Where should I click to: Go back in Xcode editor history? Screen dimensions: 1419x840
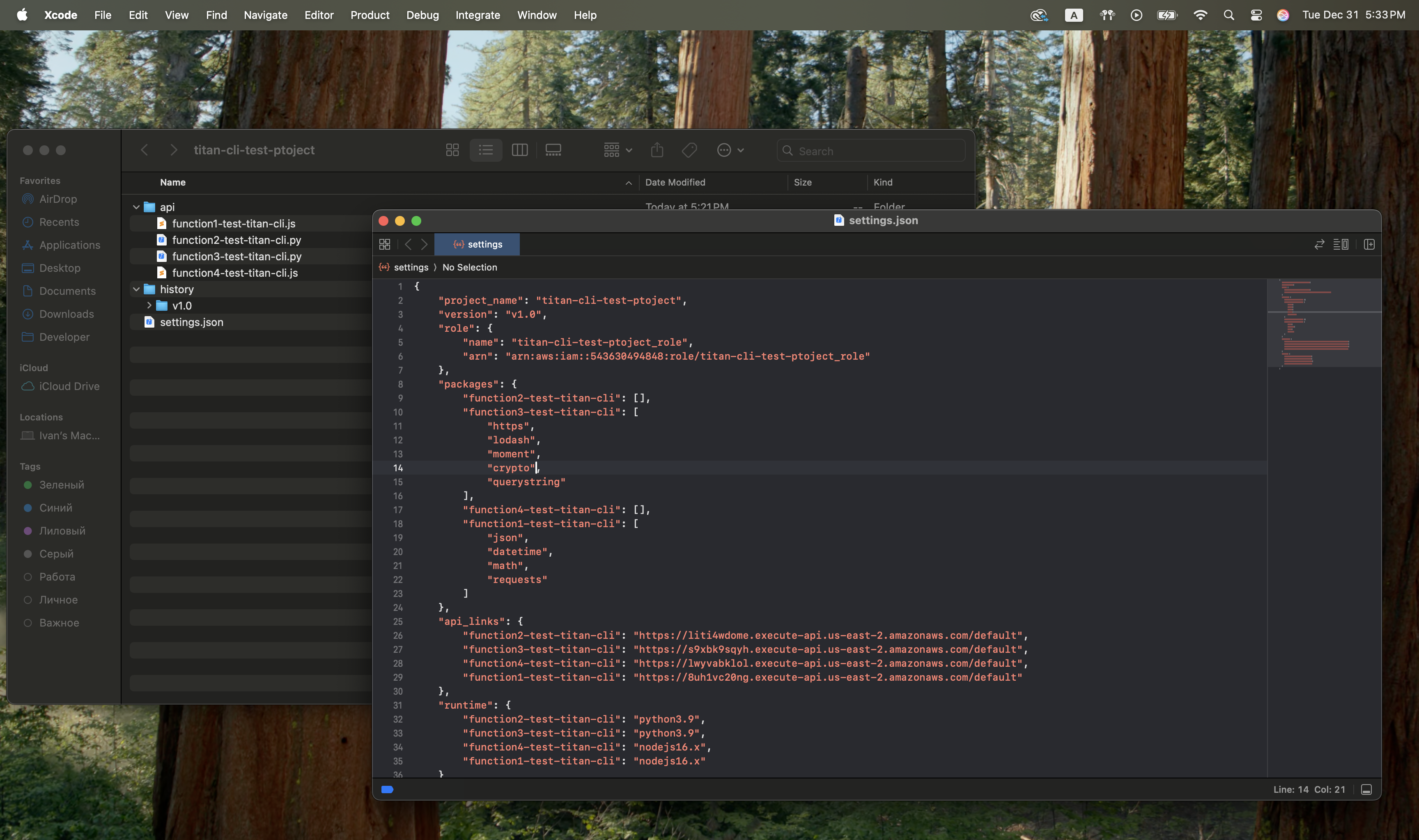pos(408,244)
